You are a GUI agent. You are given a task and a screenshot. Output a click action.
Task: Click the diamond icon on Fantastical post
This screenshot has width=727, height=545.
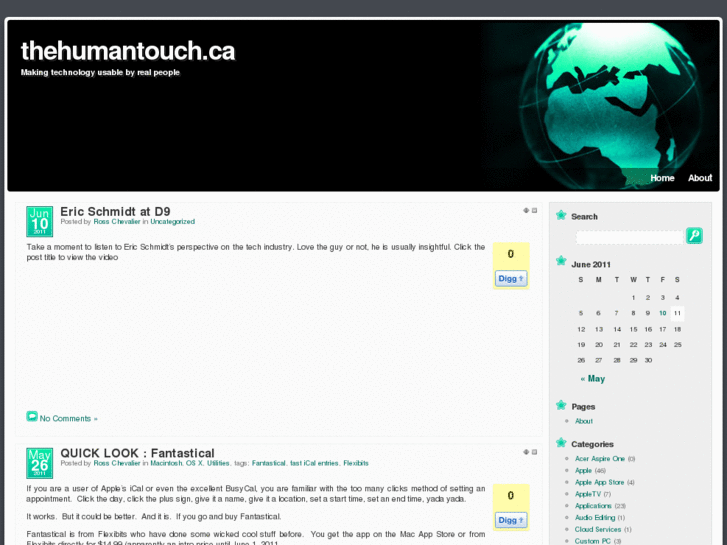[x=526, y=452]
